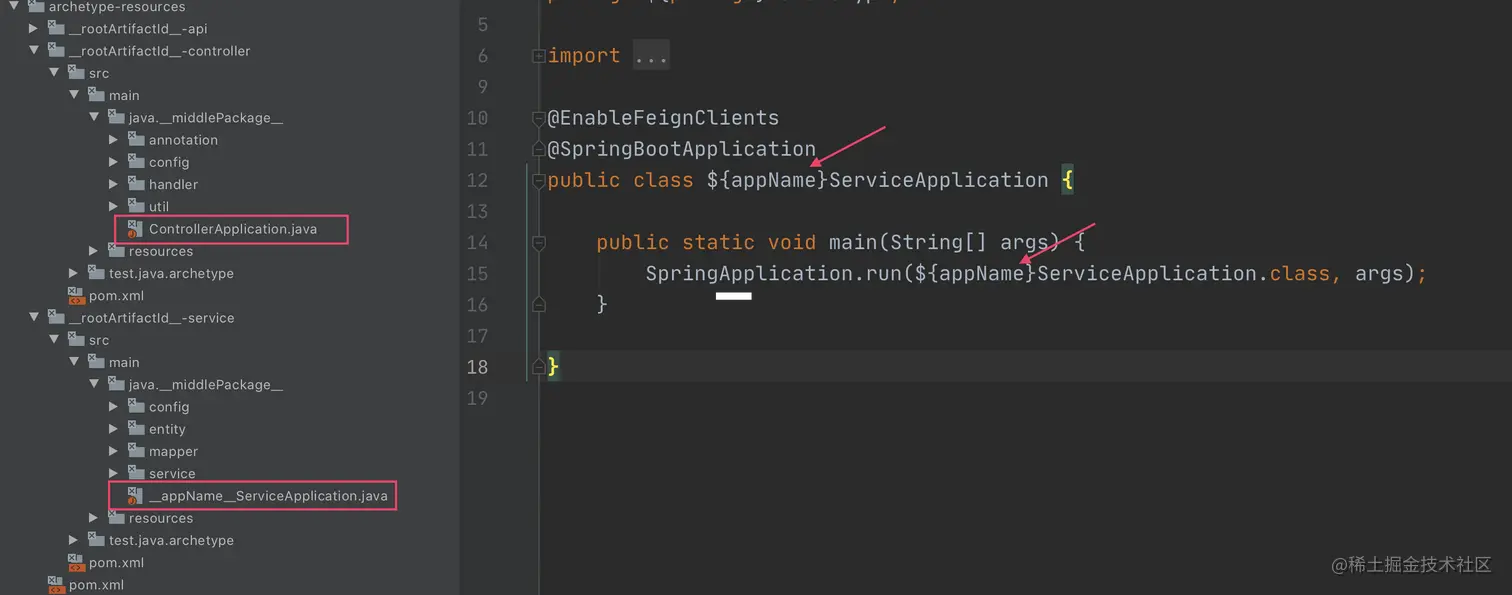Expand the folded import ellipsis
This screenshot has width=1512, height=595.
651,56
